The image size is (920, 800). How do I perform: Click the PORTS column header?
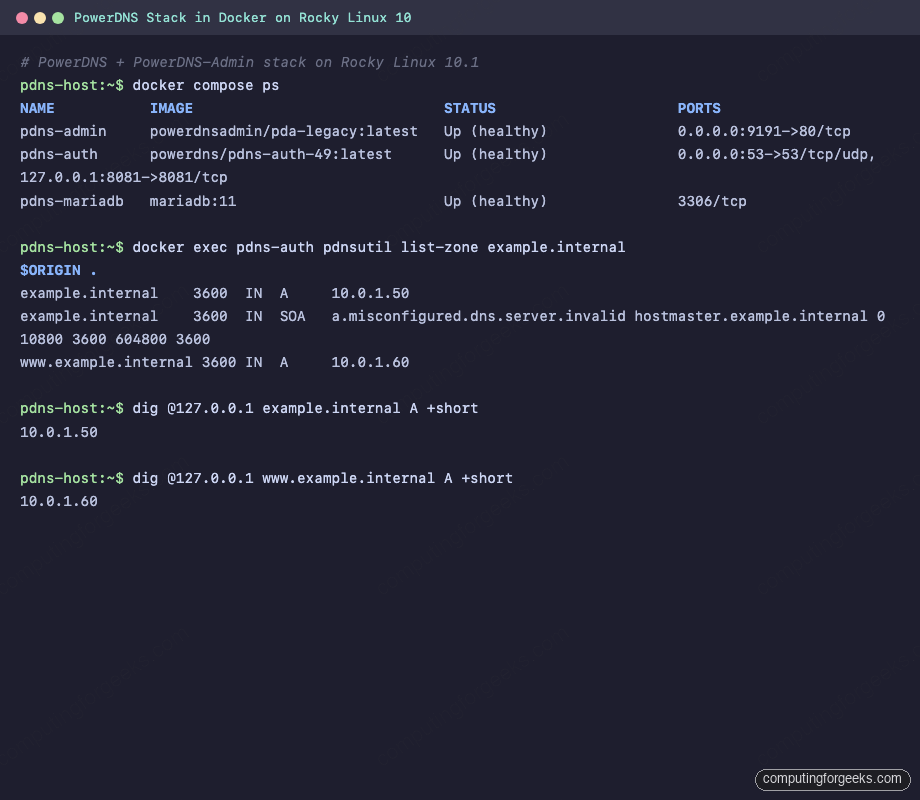coord(699,109)
